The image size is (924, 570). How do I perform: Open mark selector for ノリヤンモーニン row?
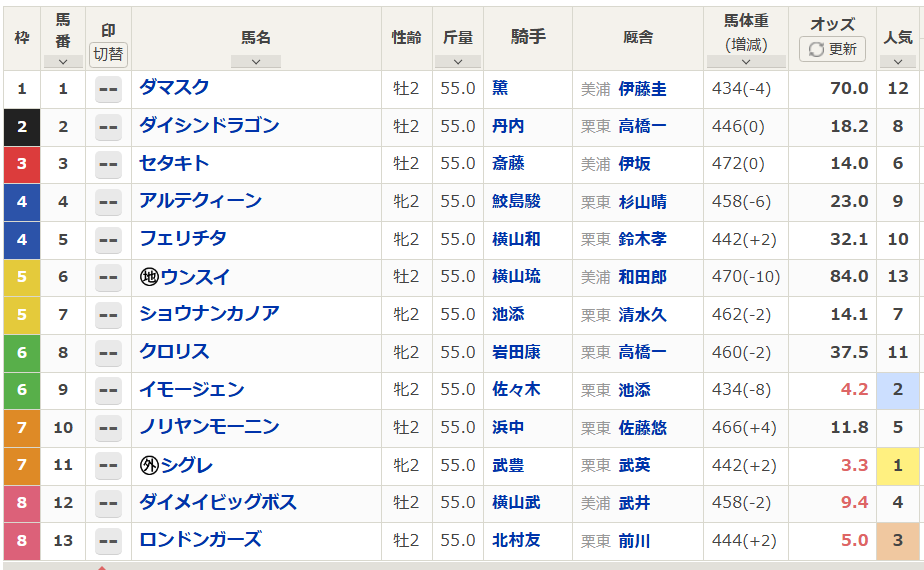click(108, 428)
